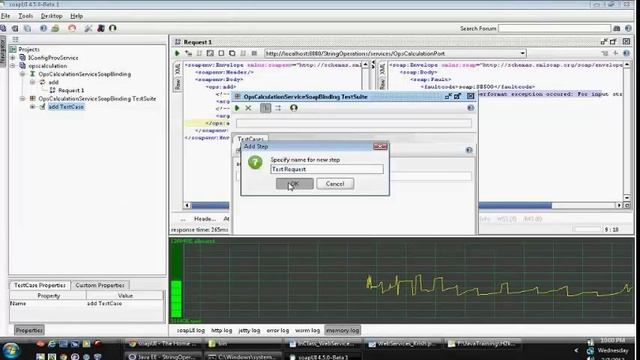Click the Search Forum input field
This screenshot has height=360, width=640.
point(554,28)
